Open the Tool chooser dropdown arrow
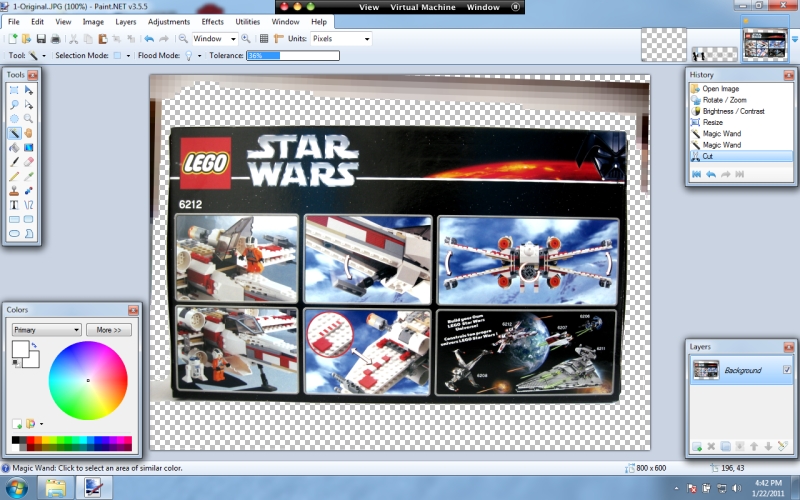Screen dimensions: 800x500 [44, 56]
